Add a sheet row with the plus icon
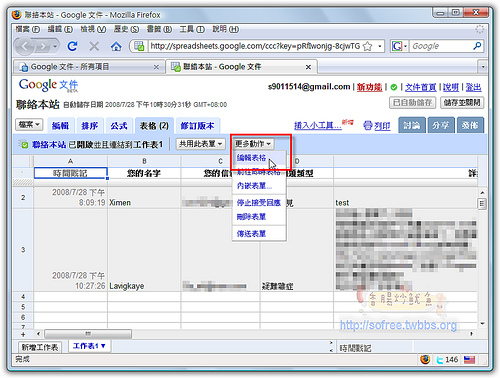Viewport: 500px width, 378px height. coord(23,334)
